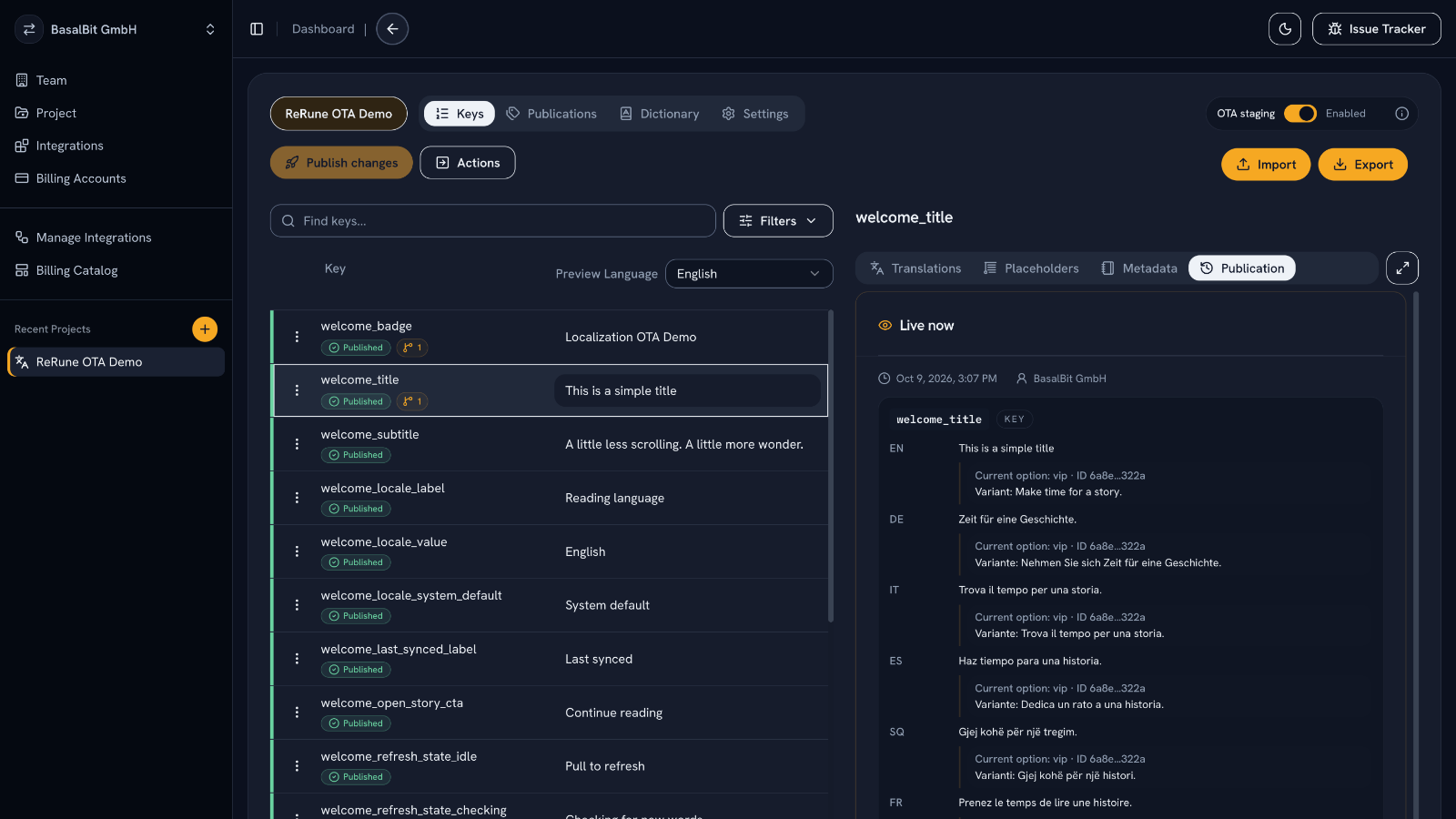Click the Import button
1456x819 pixels.
1266,165
